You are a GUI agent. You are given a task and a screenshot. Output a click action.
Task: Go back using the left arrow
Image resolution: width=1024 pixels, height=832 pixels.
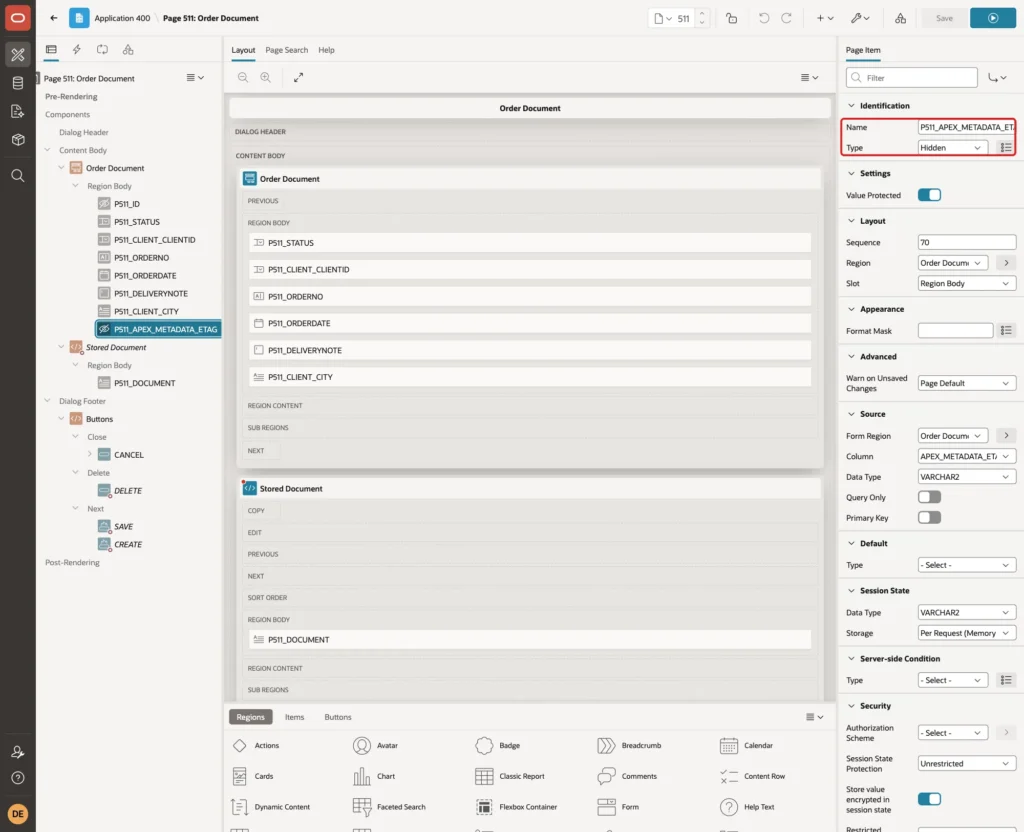pyautogui.click(x=54, y=18)
